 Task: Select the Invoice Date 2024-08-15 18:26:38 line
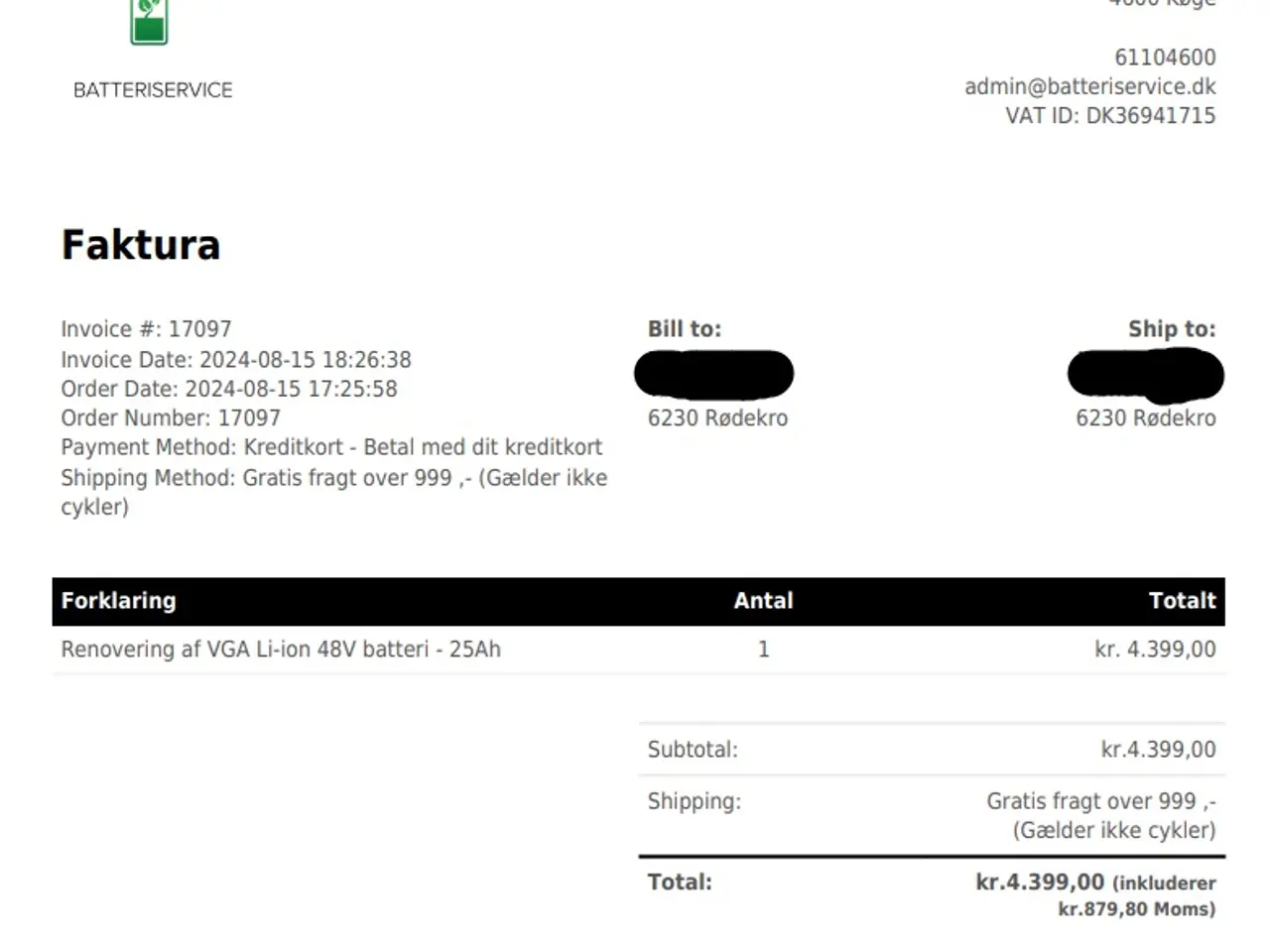(x=236, y=359)
